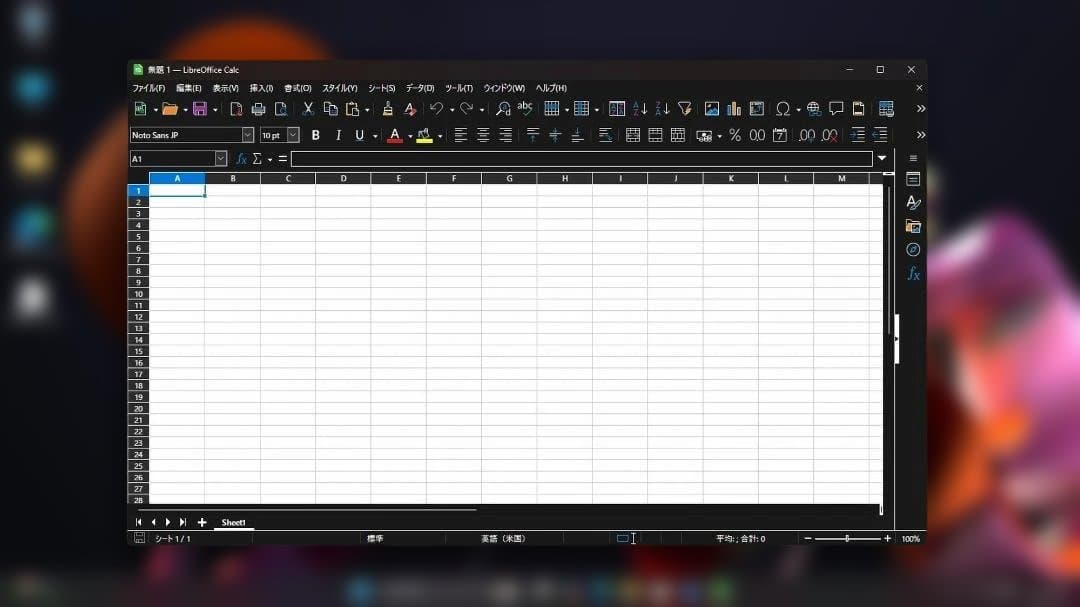The image size is (1080, 607).
Task: Insert a chart using the chart icon
Action: pyautogui.click(x=734, y=109)
